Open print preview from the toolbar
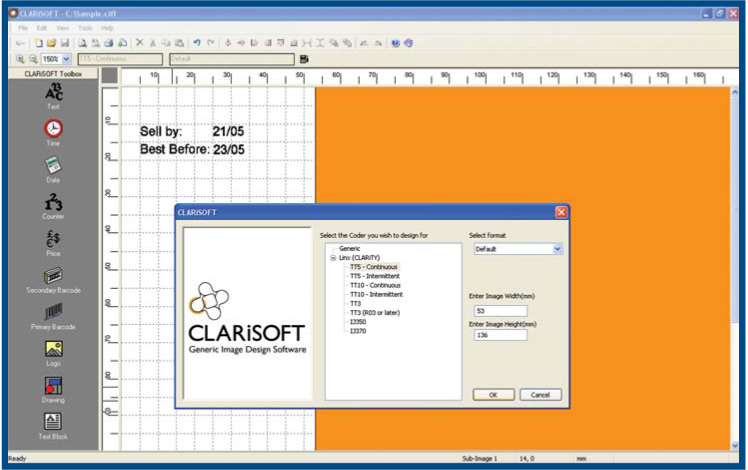 83,43
